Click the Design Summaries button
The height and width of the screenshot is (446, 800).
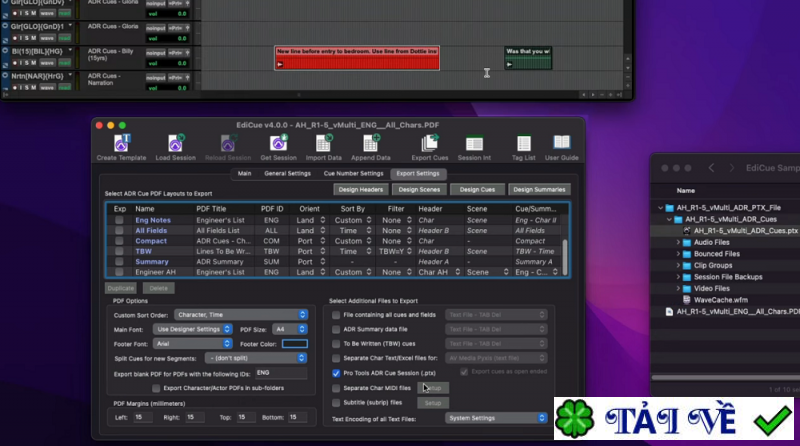537,189
